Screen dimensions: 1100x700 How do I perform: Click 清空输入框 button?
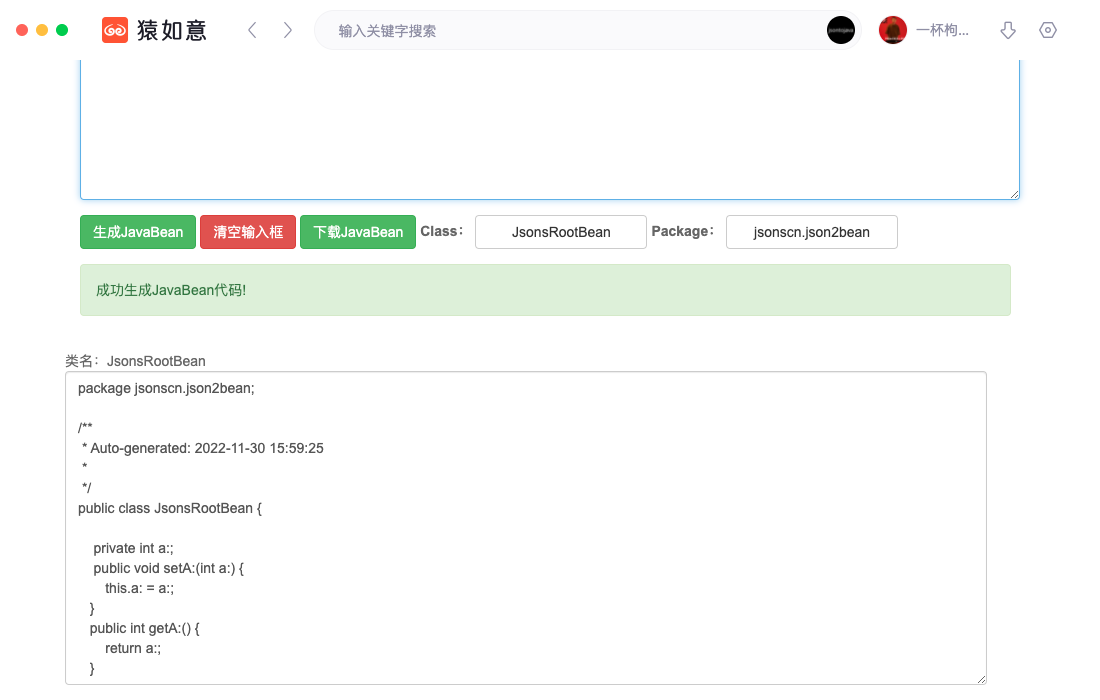point(248,232)
